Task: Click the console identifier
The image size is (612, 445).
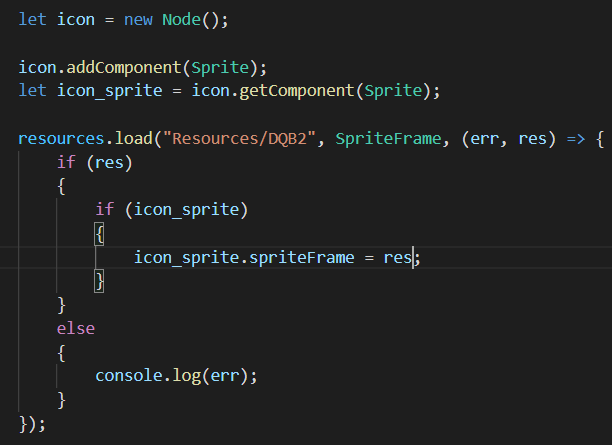Action: (128, 376)
